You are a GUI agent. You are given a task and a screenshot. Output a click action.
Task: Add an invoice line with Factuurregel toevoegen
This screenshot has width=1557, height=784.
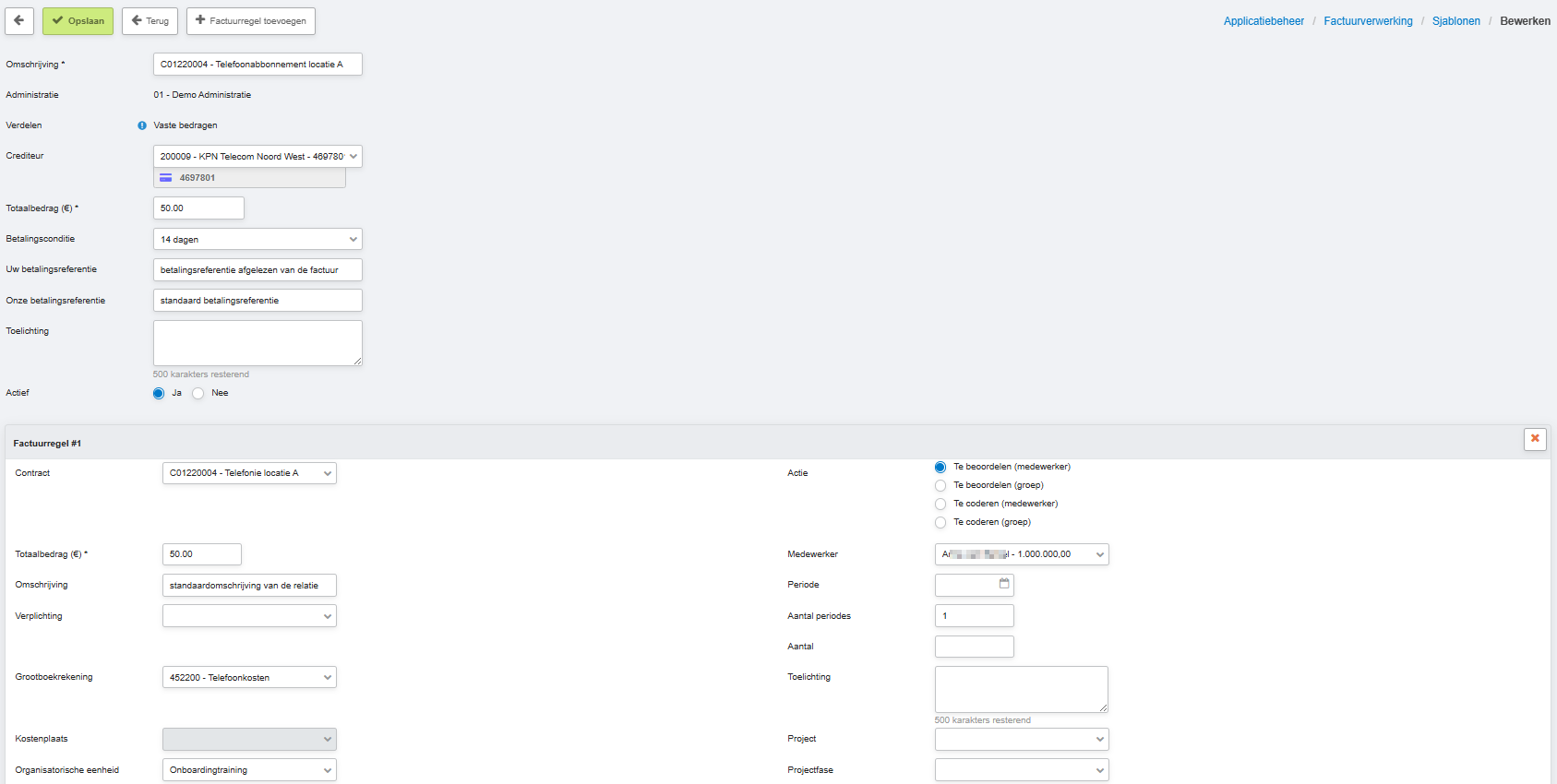251,21
